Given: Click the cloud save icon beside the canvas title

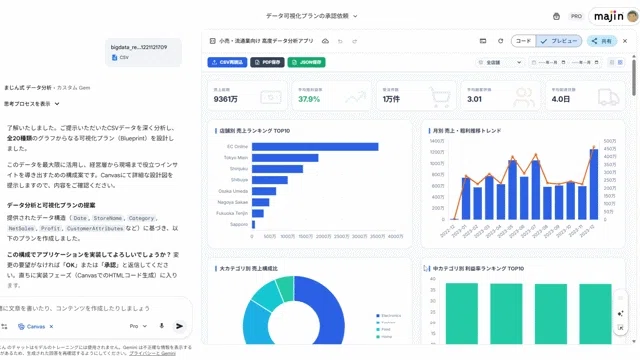Looking at the screenshot, I should click(x=325, y=41).
